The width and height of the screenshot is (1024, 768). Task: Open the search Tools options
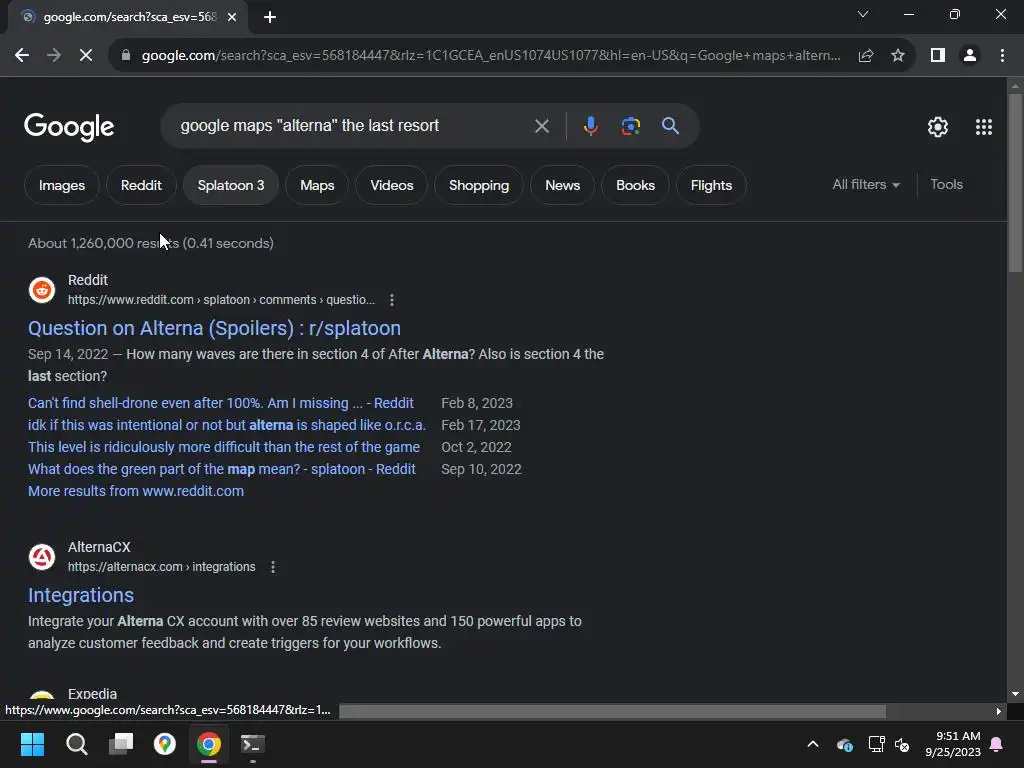pos(946,185)
